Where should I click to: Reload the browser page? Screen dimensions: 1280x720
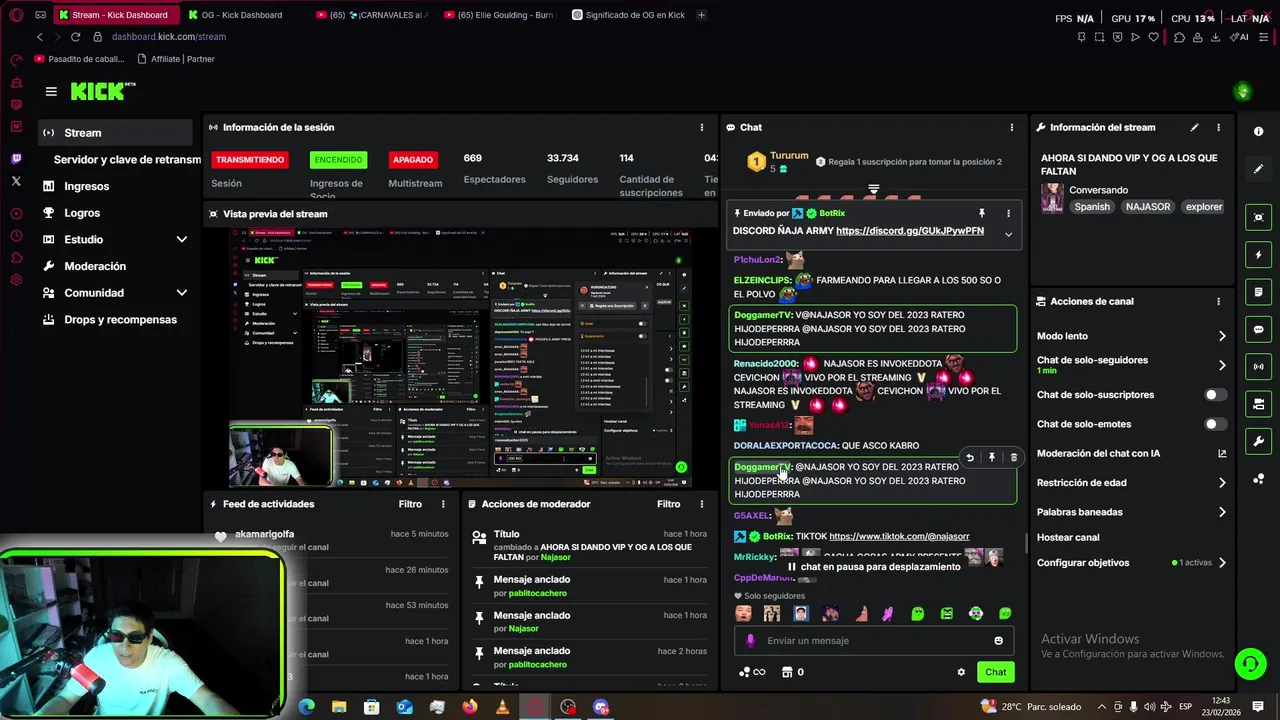[75, 37]
